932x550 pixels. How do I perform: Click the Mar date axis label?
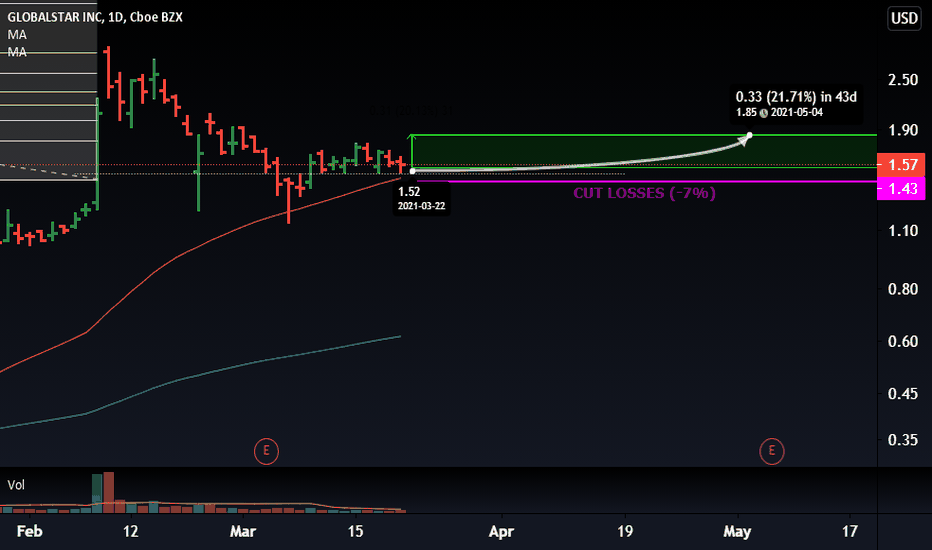[243, 531]
